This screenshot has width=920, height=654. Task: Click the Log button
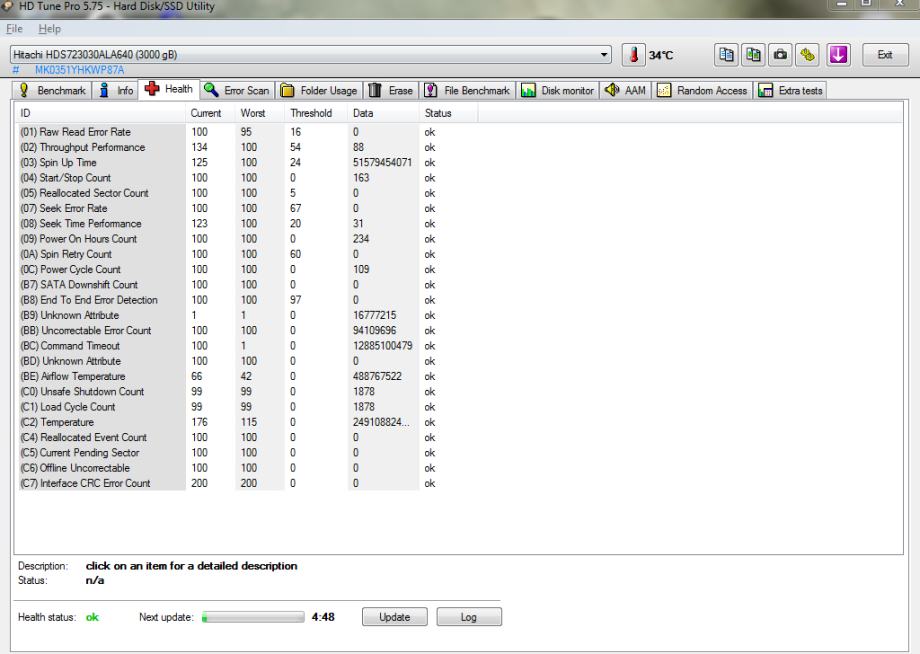[x=469, y=617]
